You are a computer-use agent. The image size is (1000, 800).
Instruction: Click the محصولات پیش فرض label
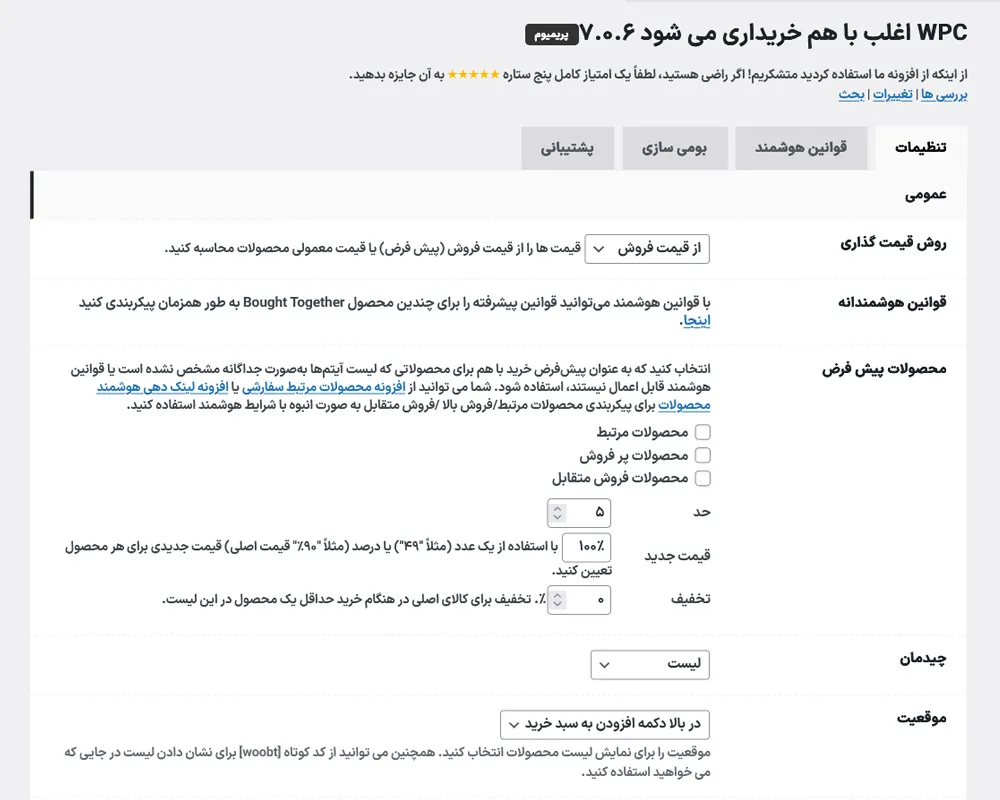(884, 369)
